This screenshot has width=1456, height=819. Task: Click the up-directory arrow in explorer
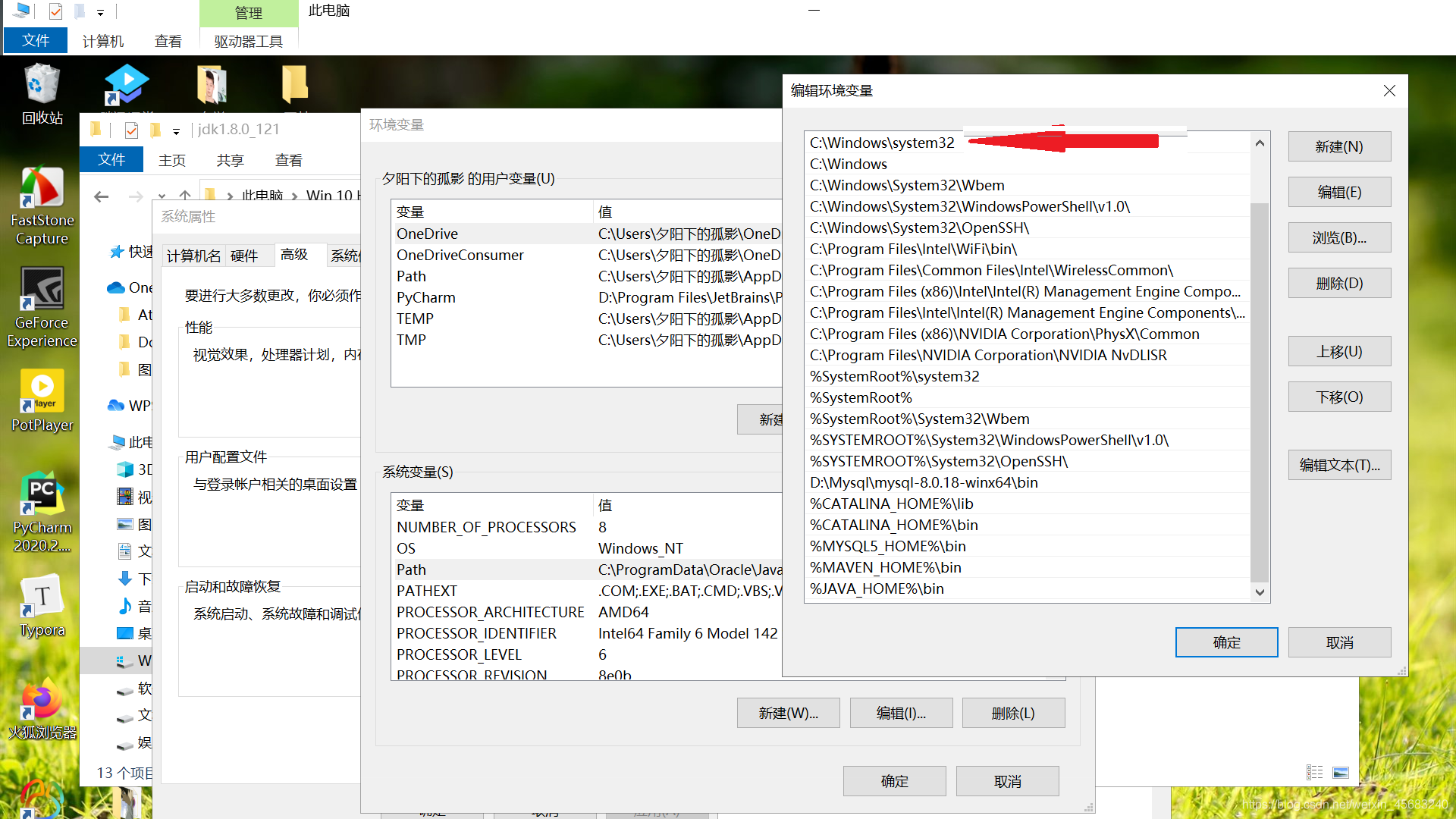[185, 196]
